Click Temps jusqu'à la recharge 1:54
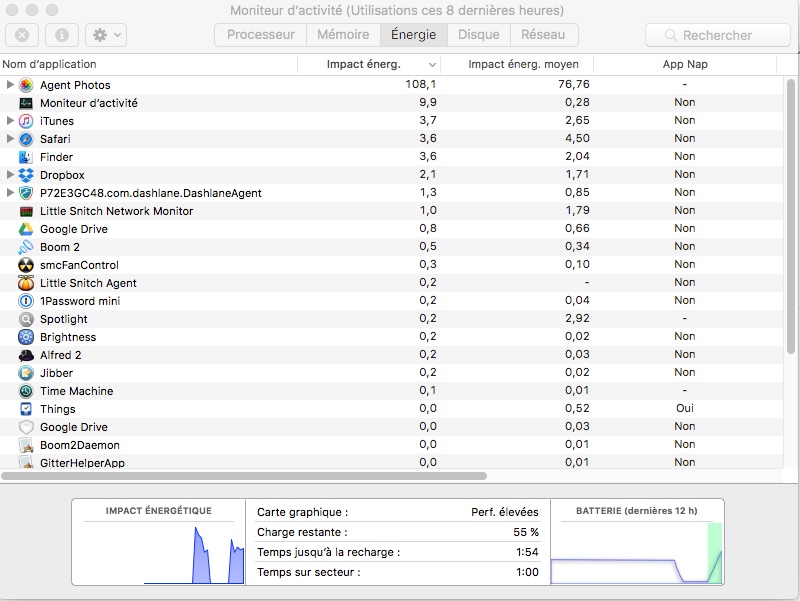800x601 pixels. [527, 552]
